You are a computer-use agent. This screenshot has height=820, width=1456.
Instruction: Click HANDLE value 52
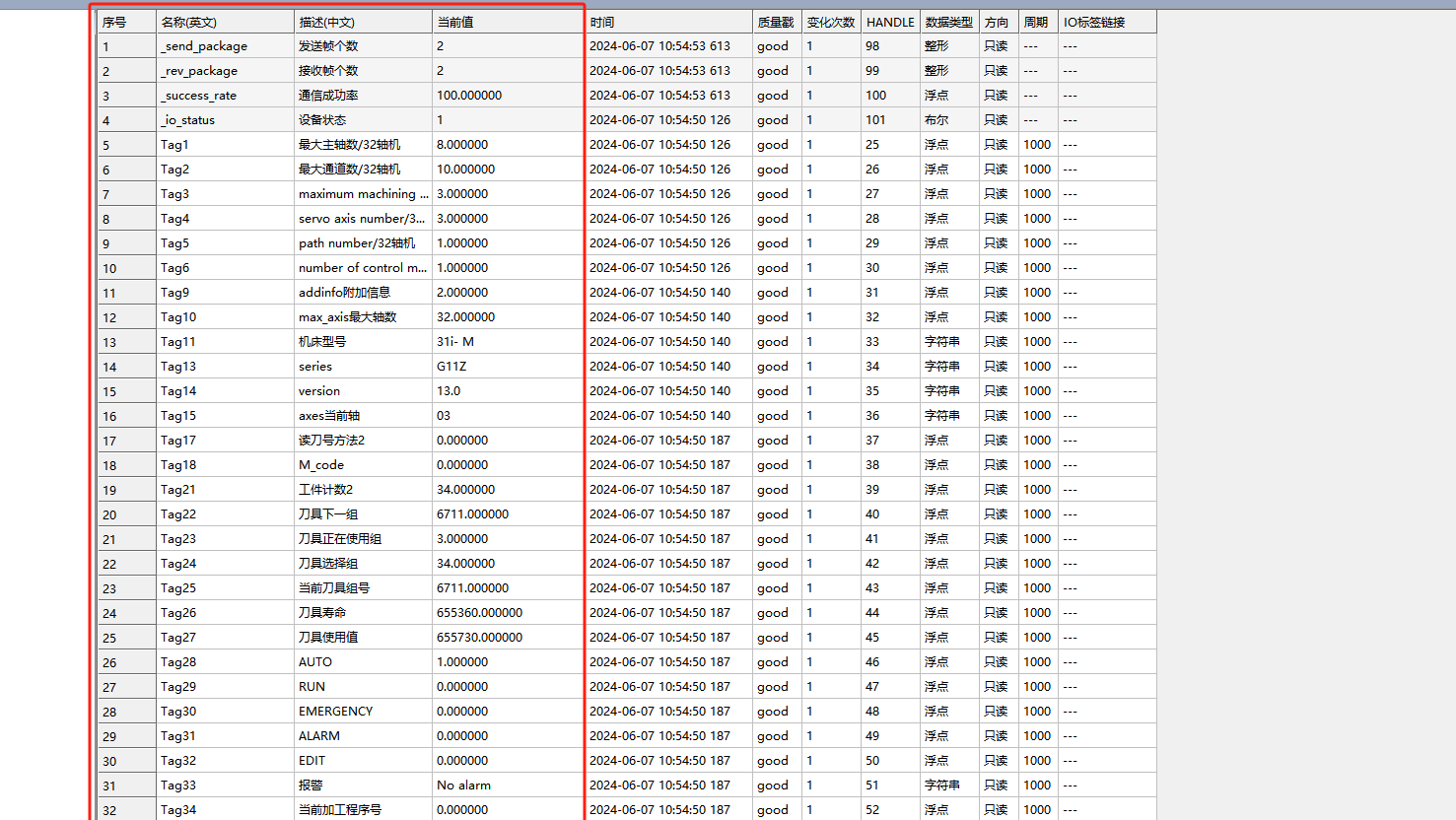(x=872, y=810)
